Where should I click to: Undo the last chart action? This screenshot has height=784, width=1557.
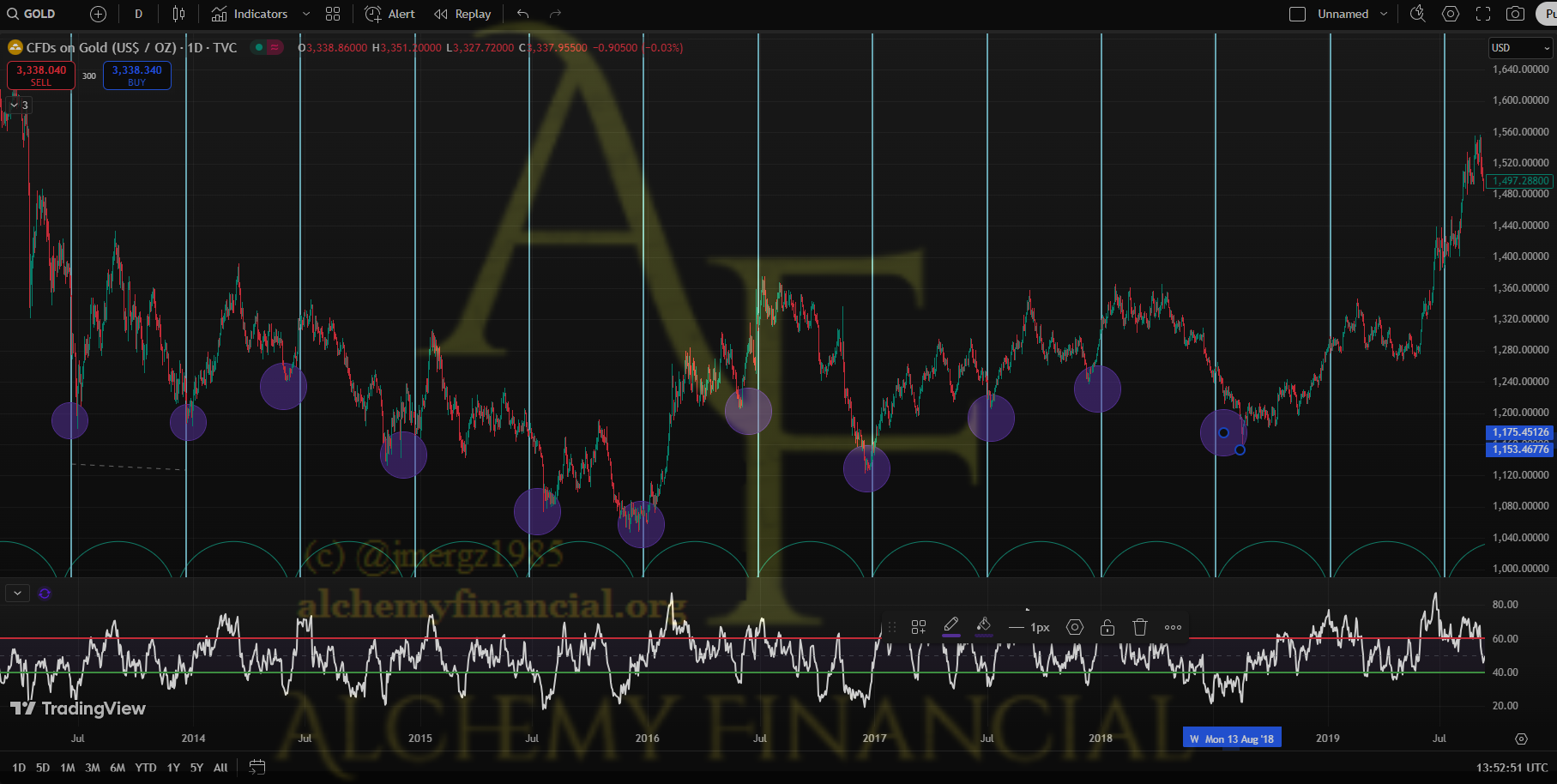523,14
